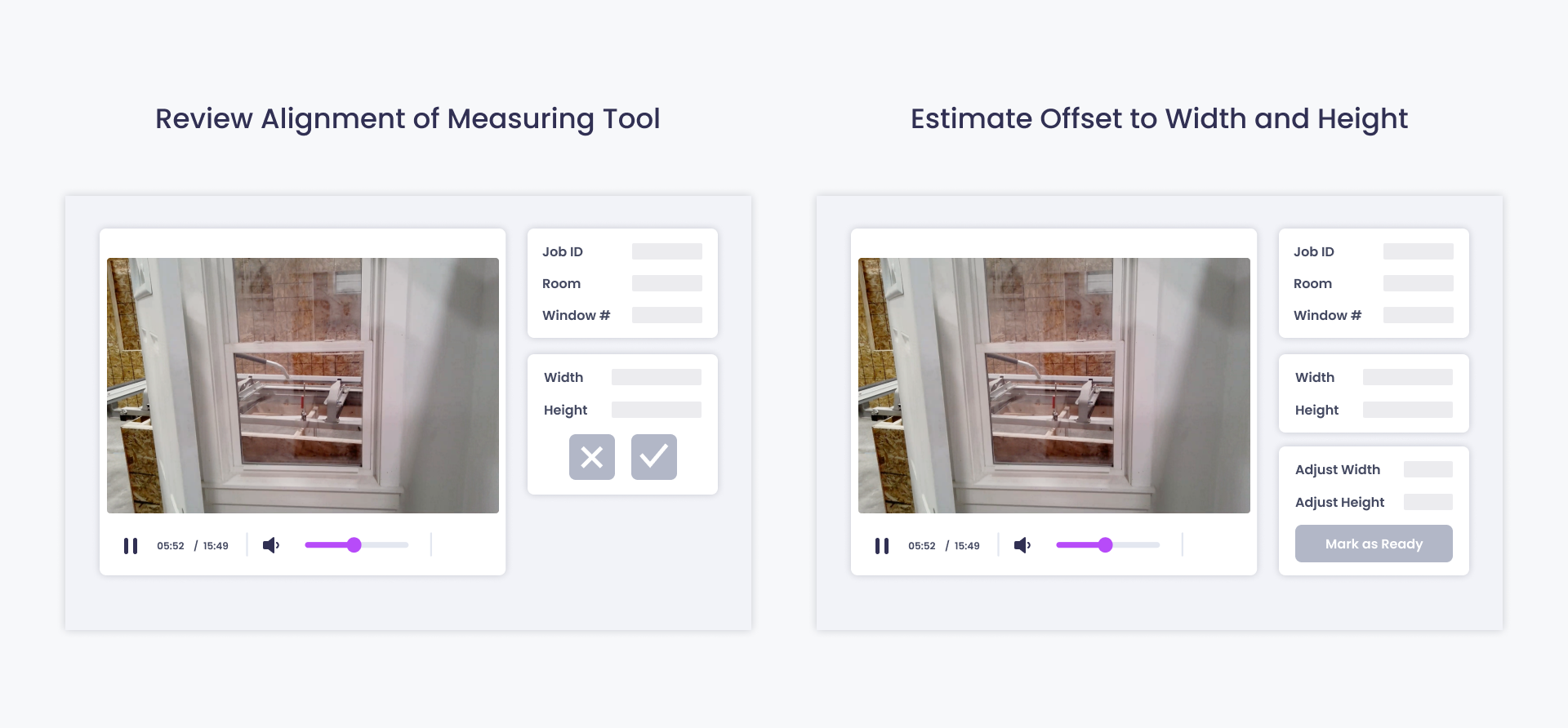
Task: Select the Job ID field in left panel
Action: click(x=666, y=251)
